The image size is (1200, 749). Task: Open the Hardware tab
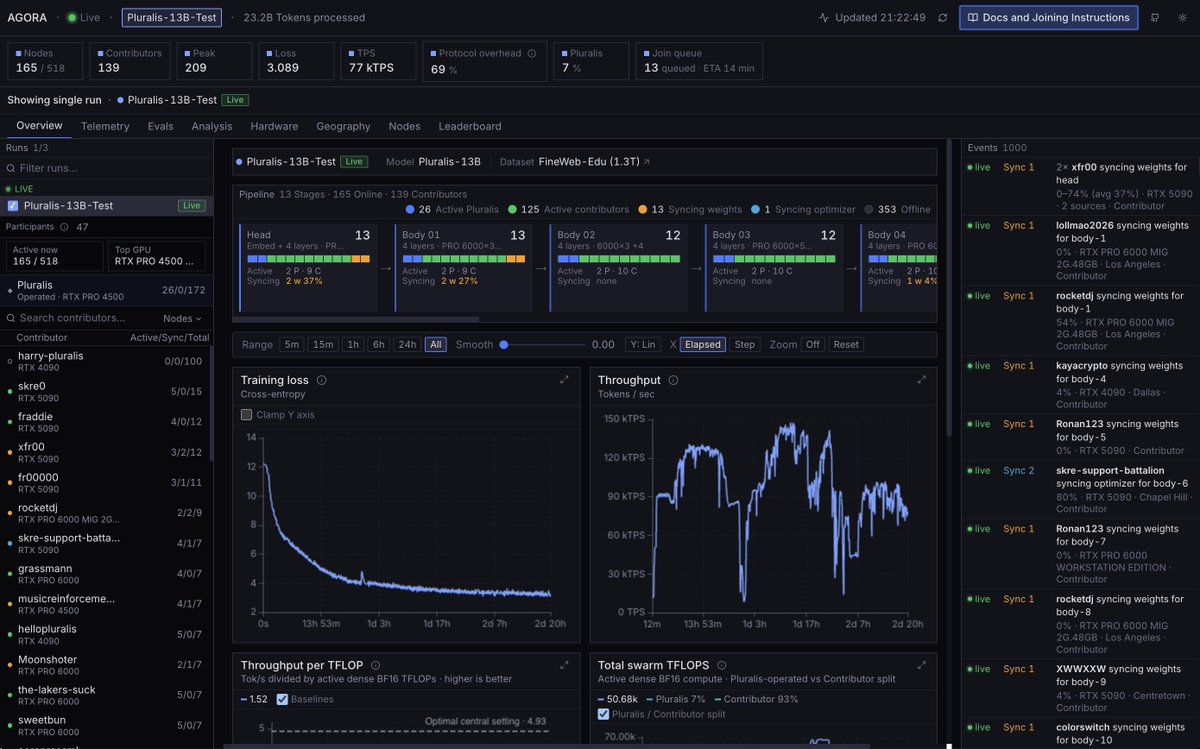(x=274, y=126)
